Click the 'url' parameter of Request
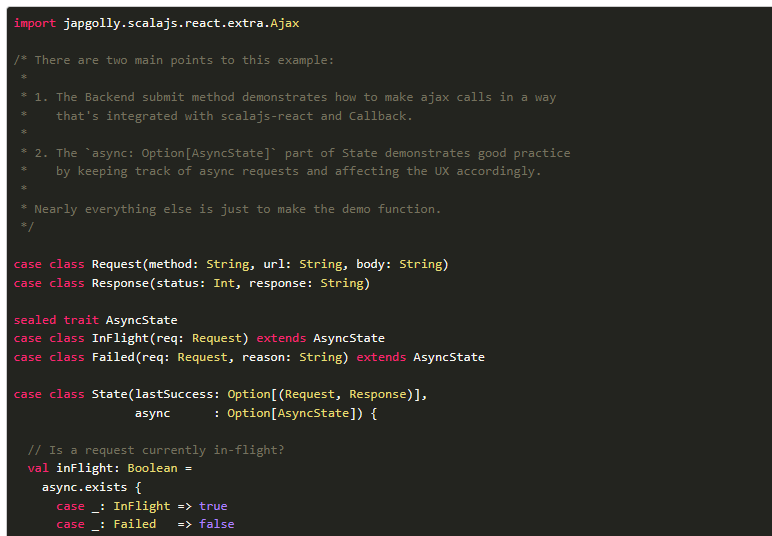The image size is (772, 536). pyautogui.click(x=274, y=264)
